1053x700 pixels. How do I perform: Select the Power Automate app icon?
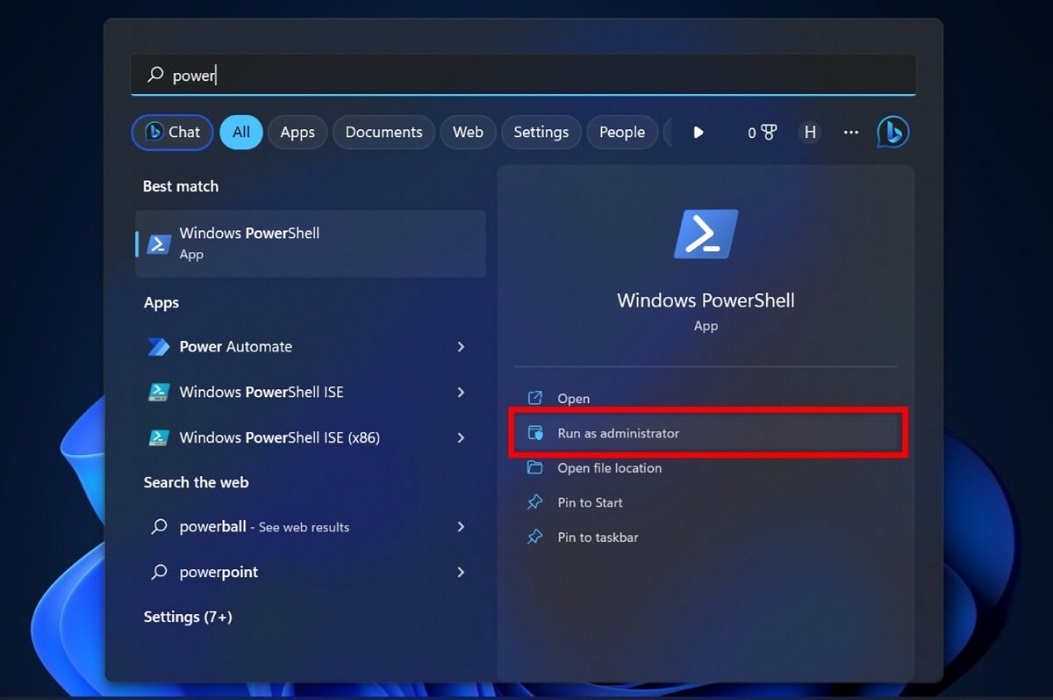(x=159, y=347)
